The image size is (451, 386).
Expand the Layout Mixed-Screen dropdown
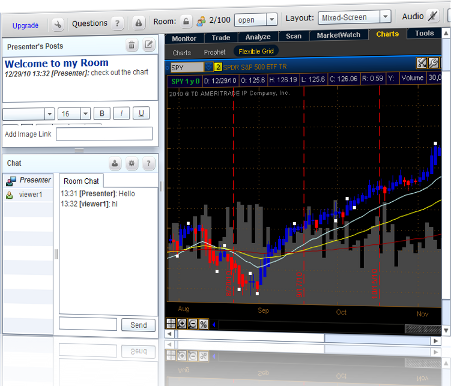385,16
